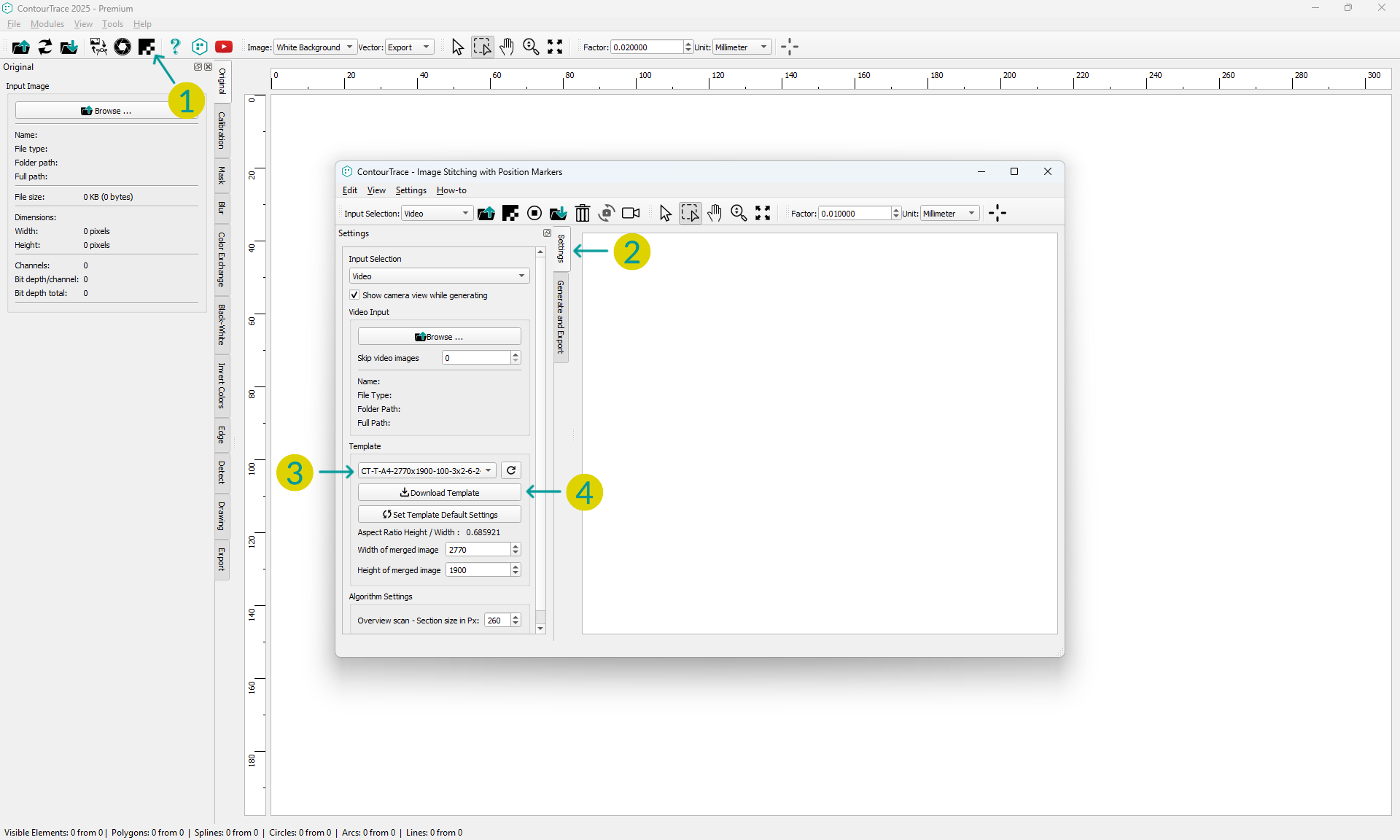Click the video camera icon in stitching toolbar

tap(631, 214)
